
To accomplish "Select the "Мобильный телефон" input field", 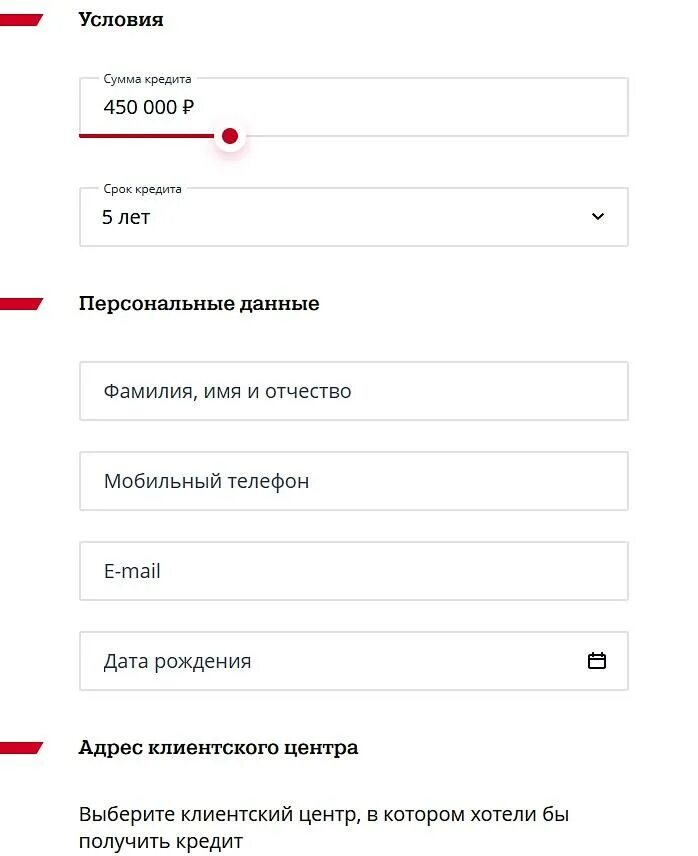I will pos(353,481).
